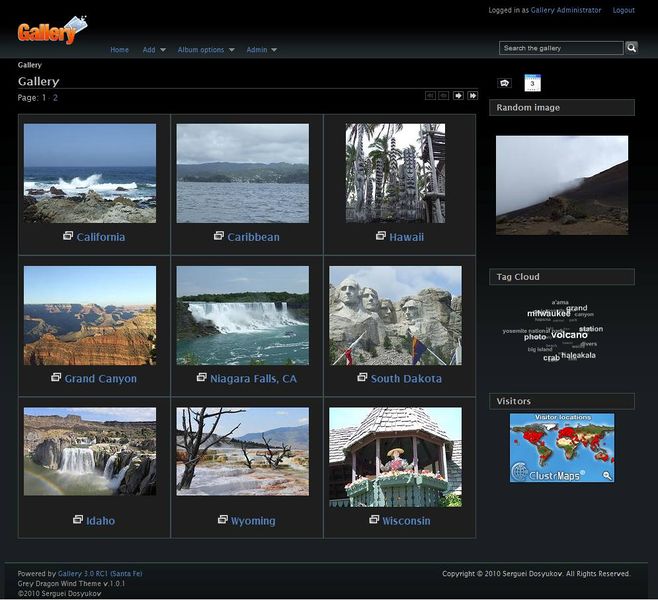Open the Gallery Administrator profile link
Screen dimensions: 658x600
566,10
